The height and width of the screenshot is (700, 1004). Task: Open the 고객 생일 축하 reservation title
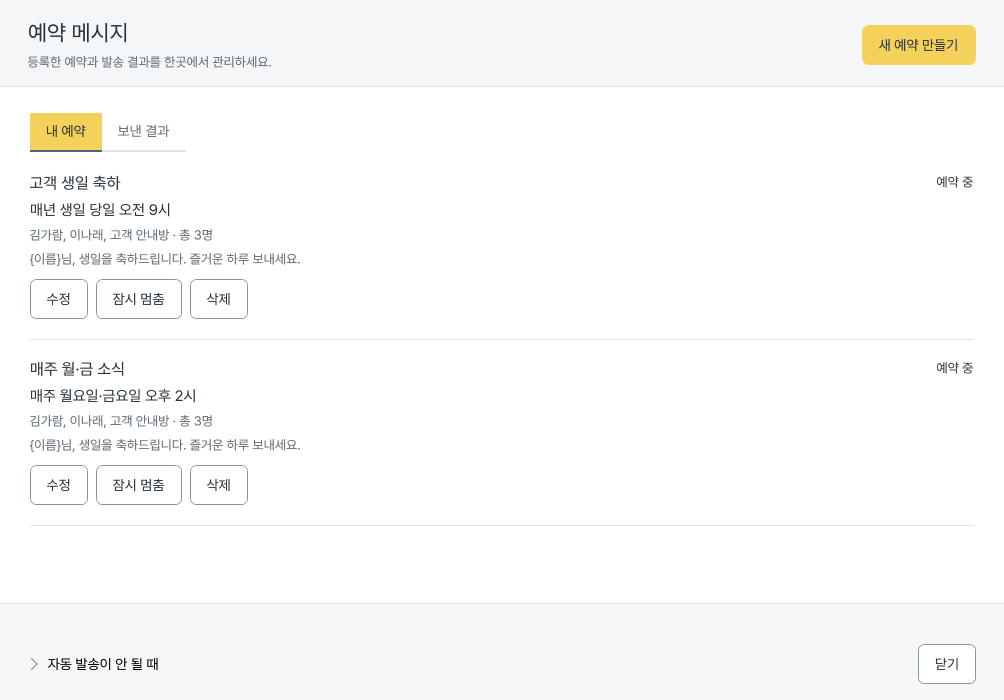coord(75,183)
